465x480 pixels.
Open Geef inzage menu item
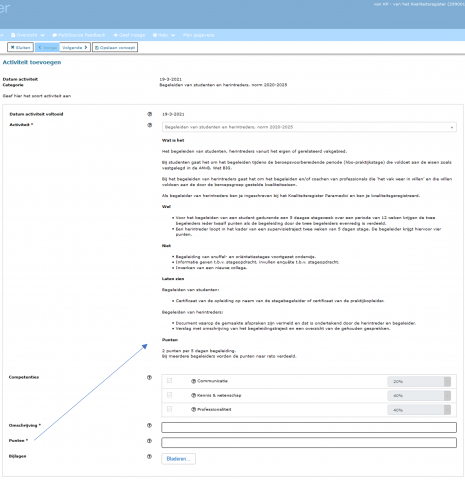click(x=129, y=35)
